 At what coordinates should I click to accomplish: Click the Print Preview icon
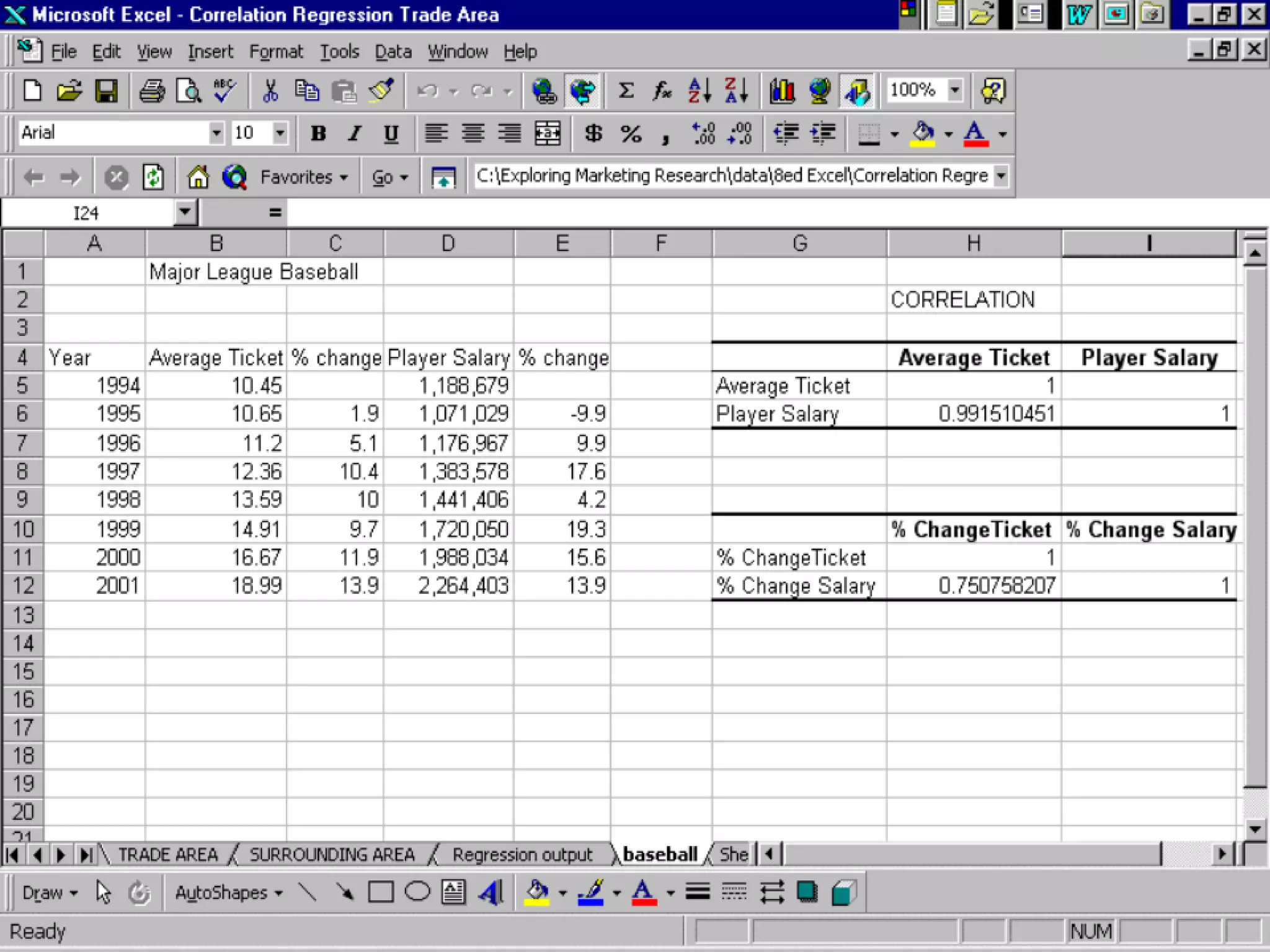(x=189, y=91)
